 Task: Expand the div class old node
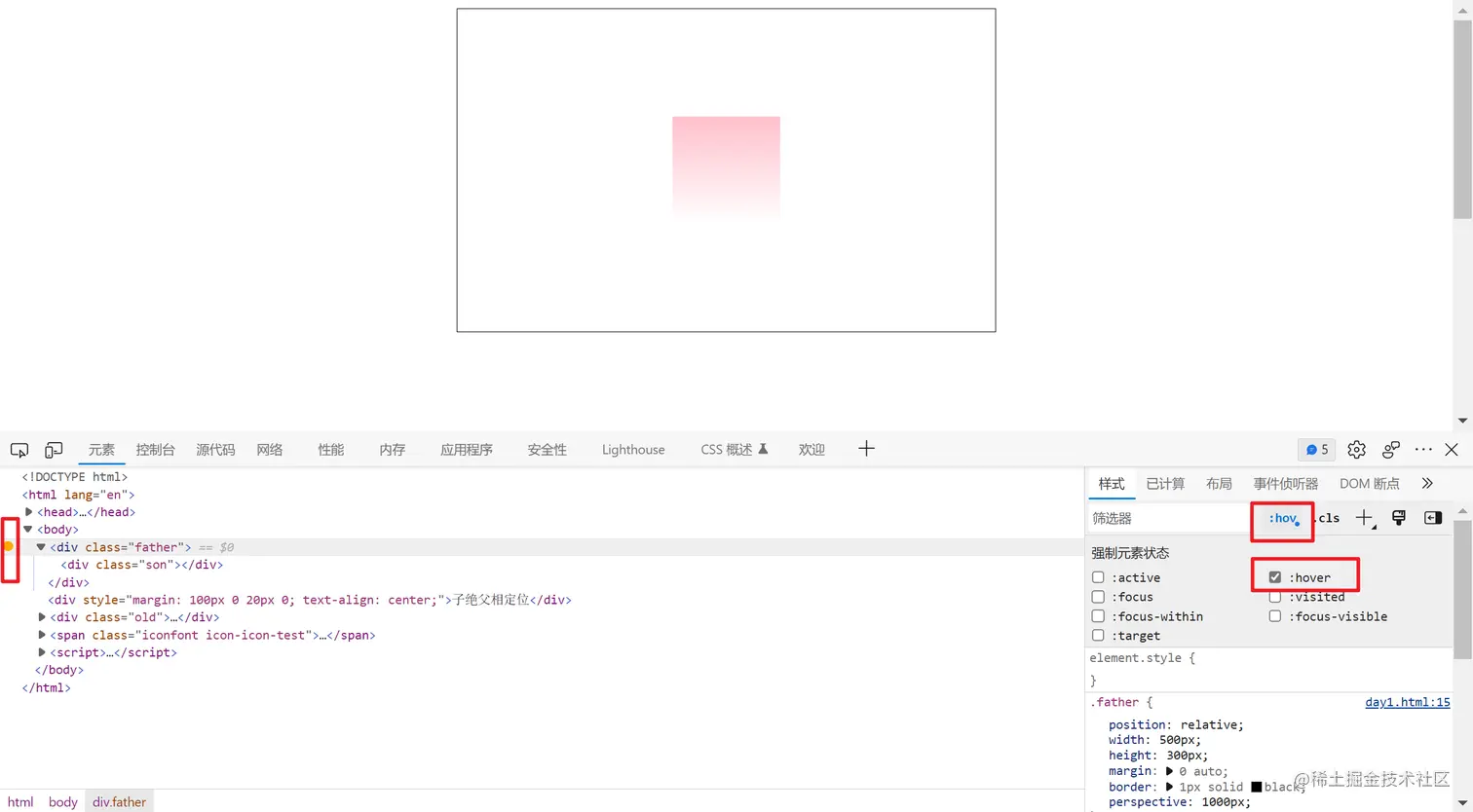(42, 617)
